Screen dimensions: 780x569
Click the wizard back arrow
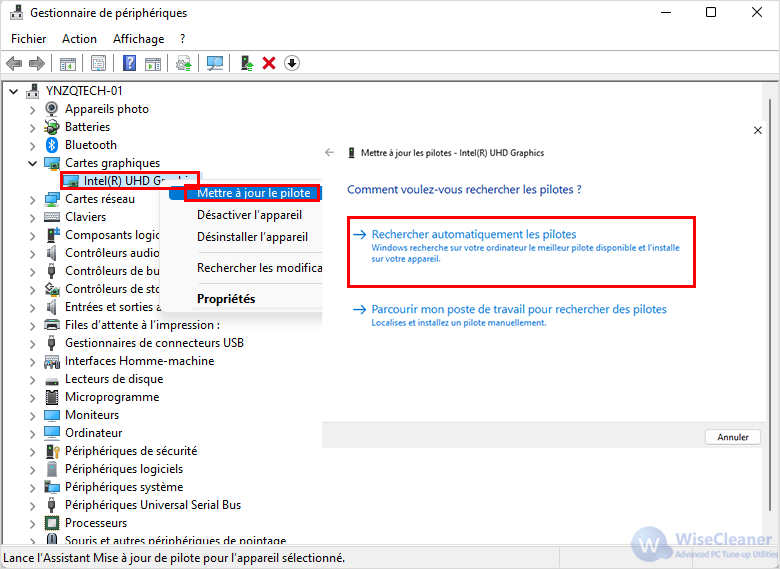pyautogui.click(x=329, y=153)
